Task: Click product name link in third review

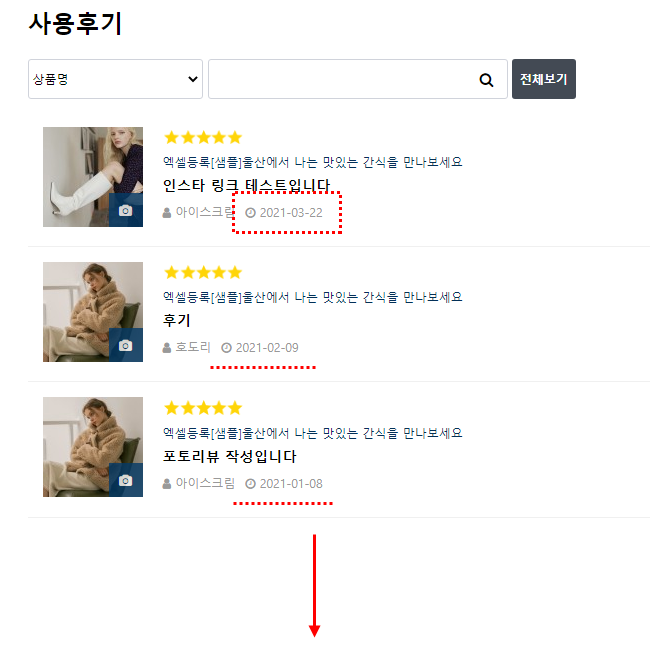Action: pos(313,433)
